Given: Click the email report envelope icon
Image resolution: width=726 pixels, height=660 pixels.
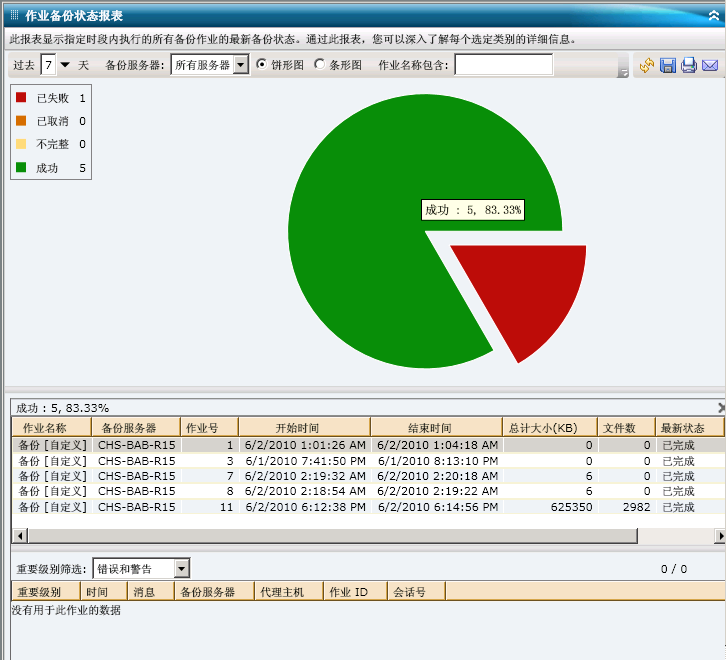Looking at the screenshot, I should (x=710, y=65).
